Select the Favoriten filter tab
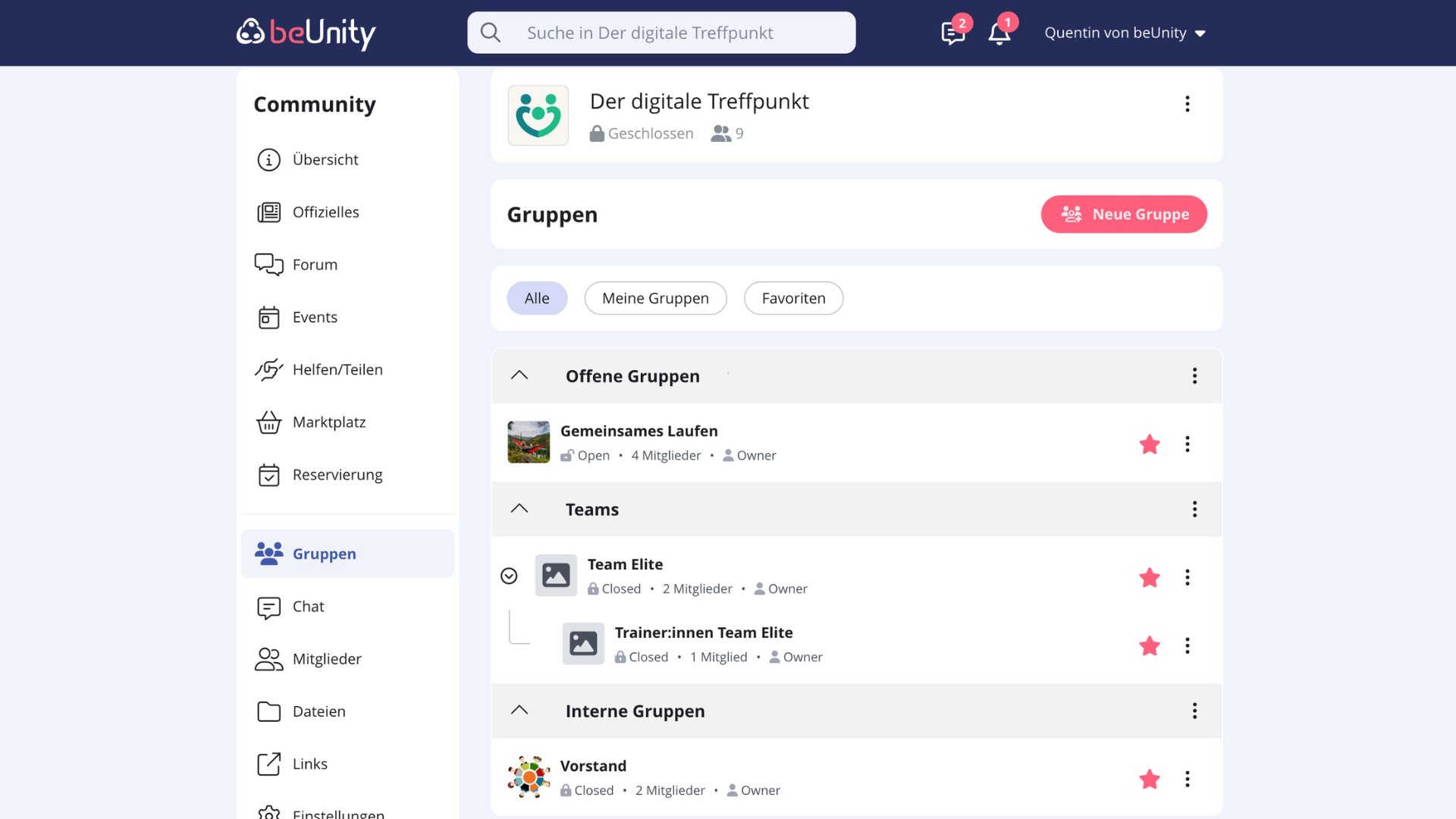The height and width of the screenshot is (819, 1456). [793, 298]
